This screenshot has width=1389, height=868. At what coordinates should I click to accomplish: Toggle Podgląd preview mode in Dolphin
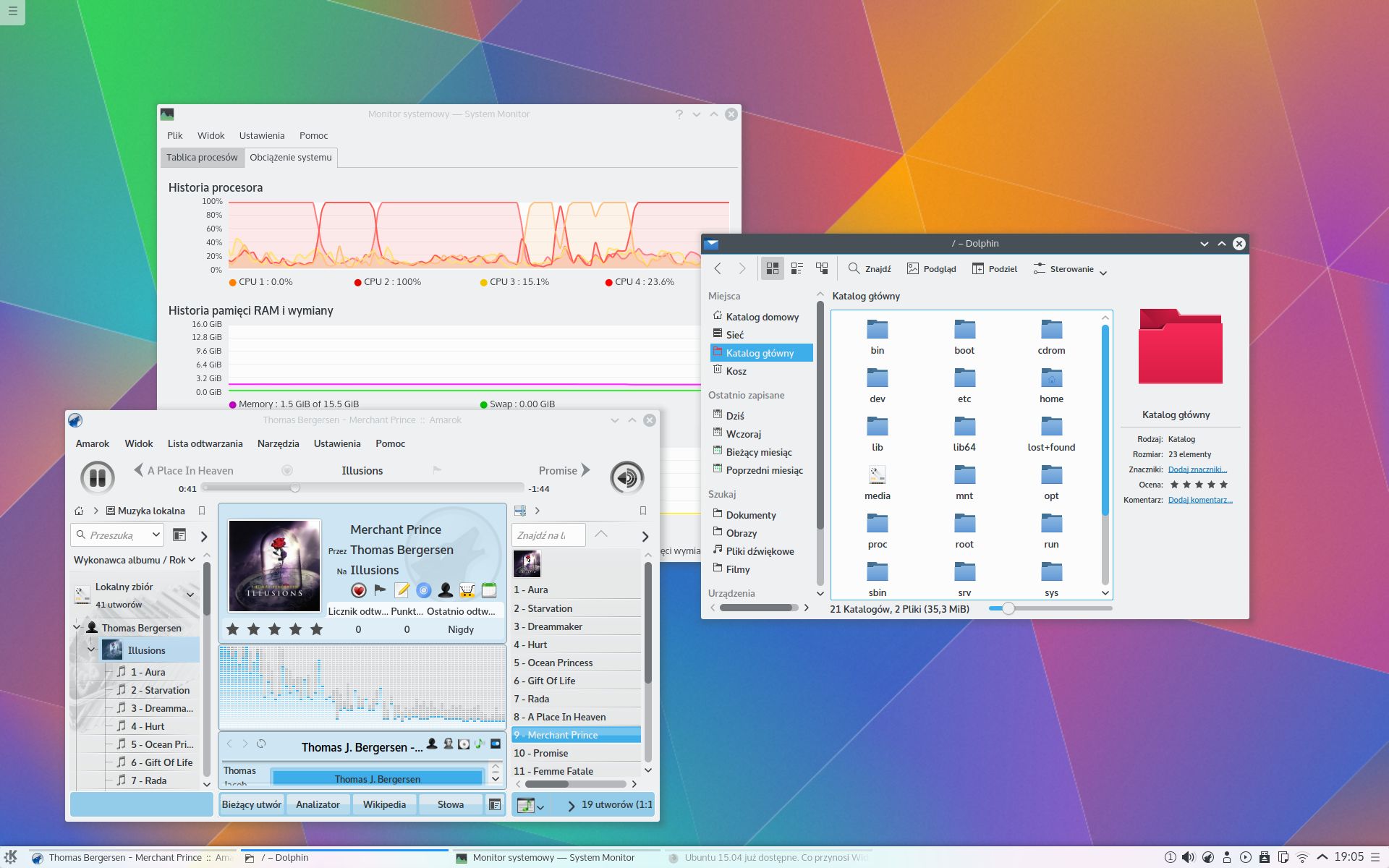(932, 268)
